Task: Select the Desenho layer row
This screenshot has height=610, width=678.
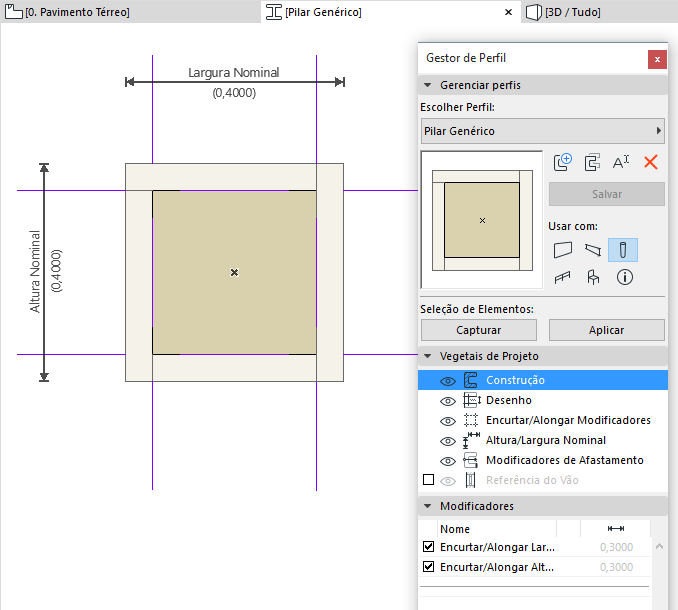Action: click(543, 400)
